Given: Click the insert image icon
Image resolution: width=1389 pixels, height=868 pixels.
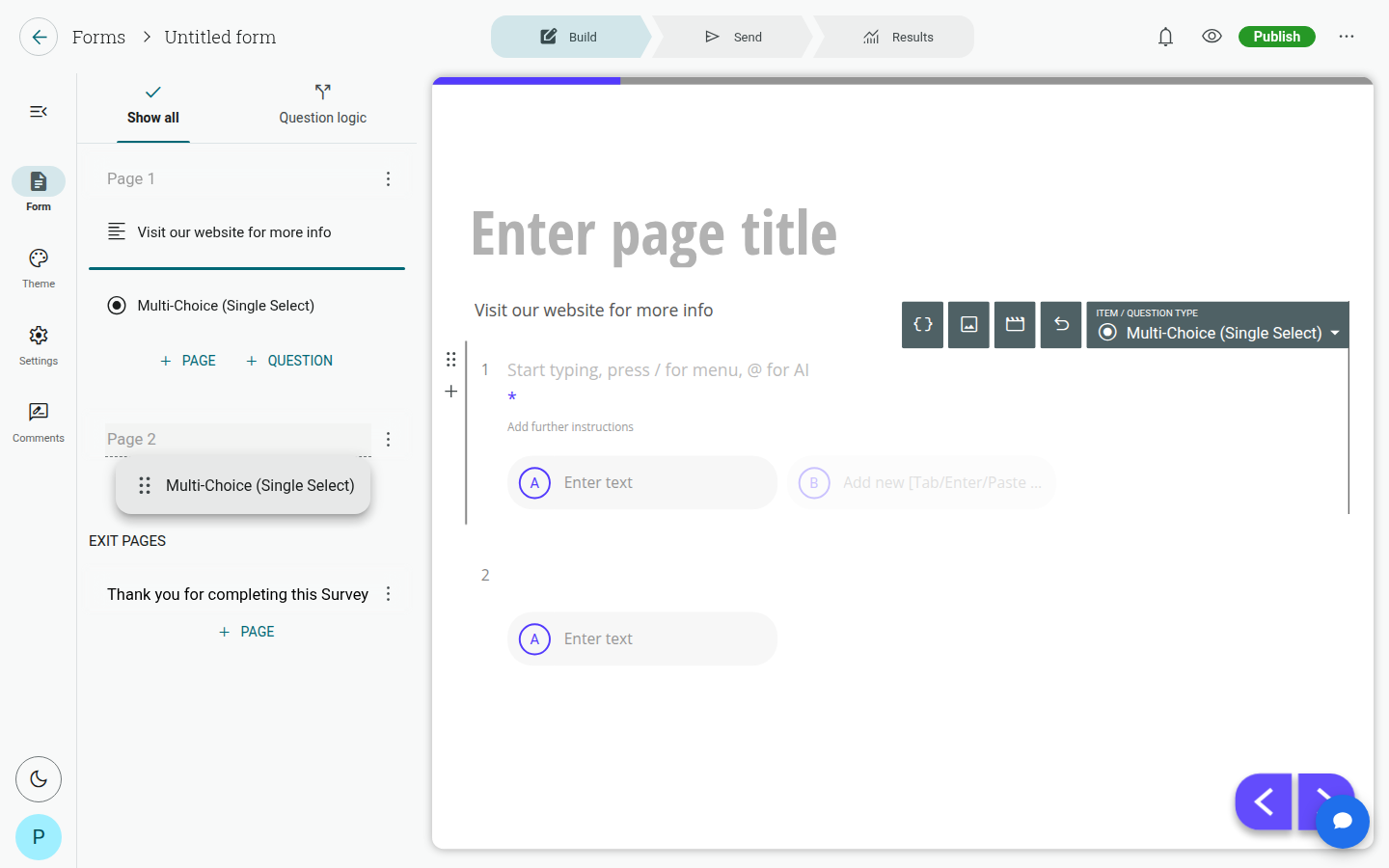Looking at the screenshot, I should click(x=969, y=325).
